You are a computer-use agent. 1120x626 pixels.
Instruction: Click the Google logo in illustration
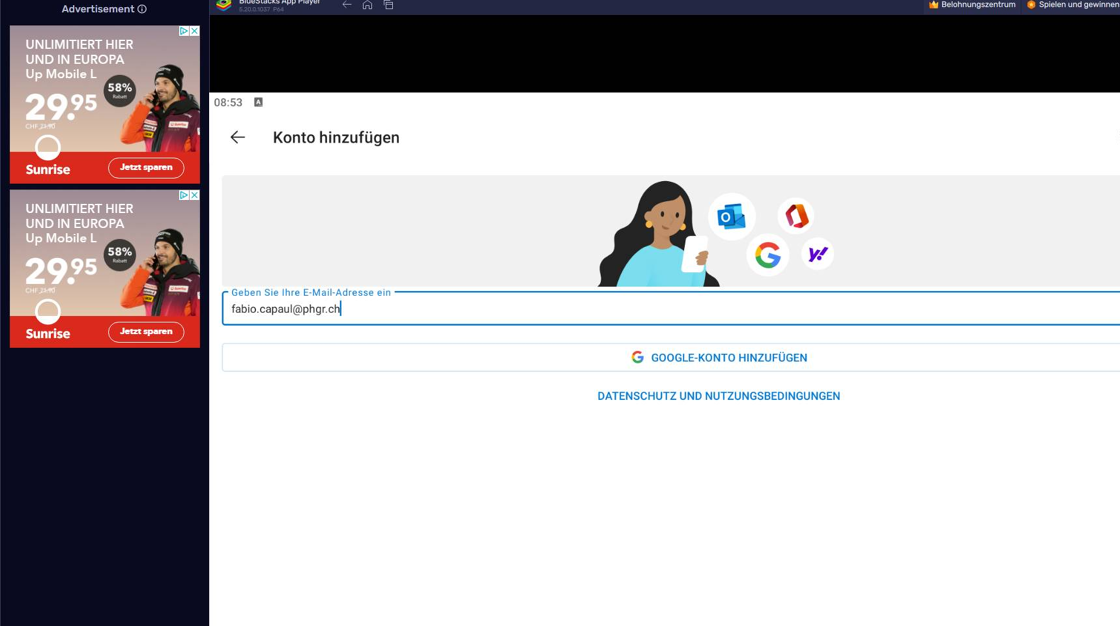tap(767, 255)
